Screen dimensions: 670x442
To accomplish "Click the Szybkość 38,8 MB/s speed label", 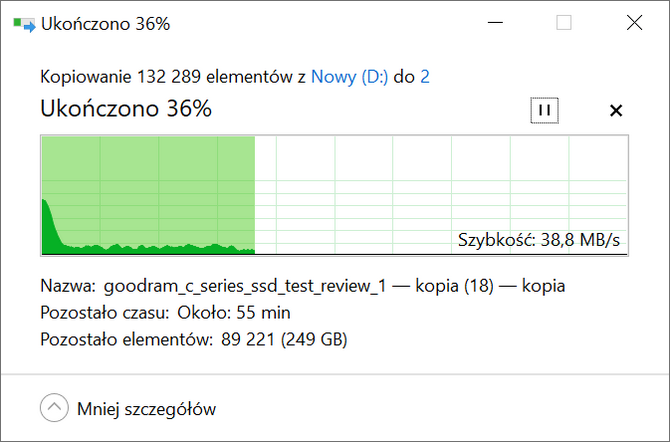I will [x=538, y=240].
